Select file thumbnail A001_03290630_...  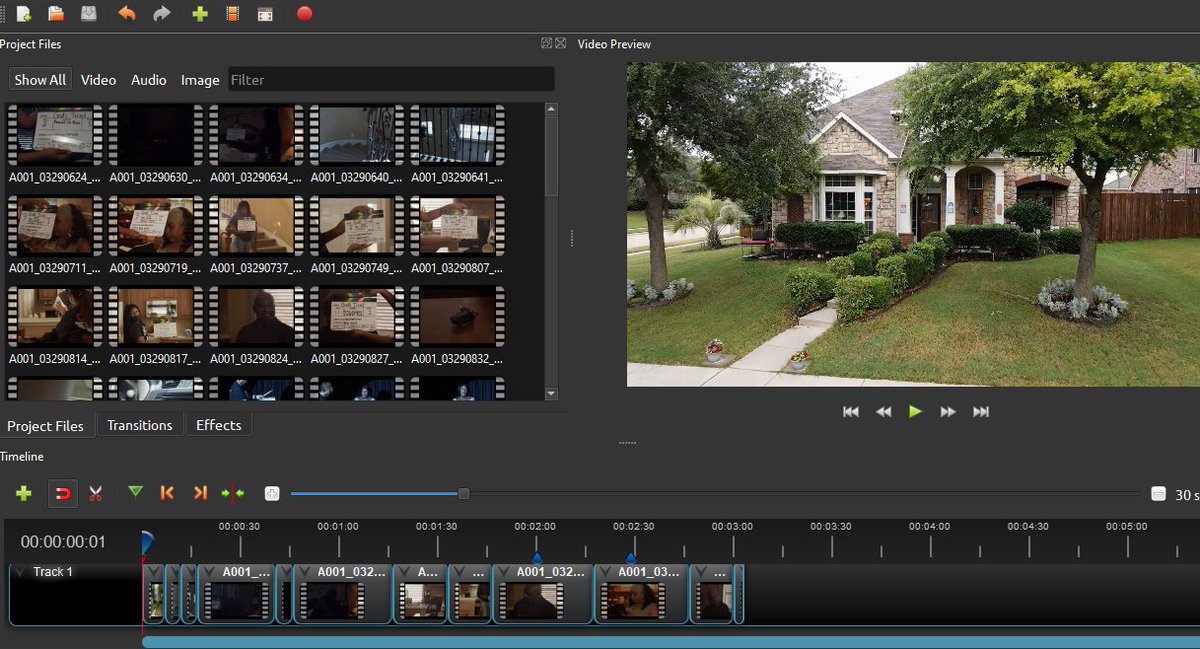coord(155,135)
